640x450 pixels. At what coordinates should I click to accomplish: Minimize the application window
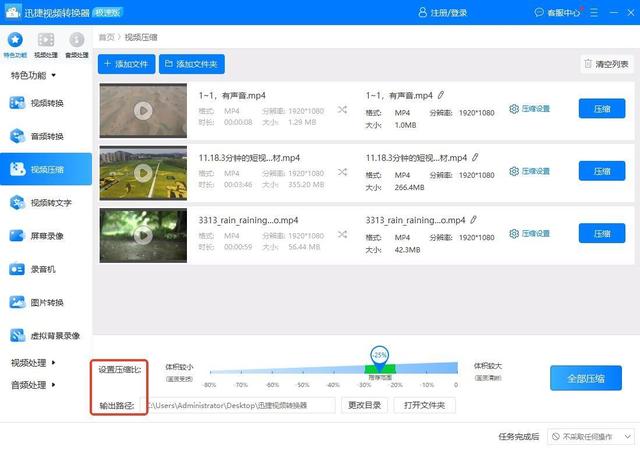(x=613, y=13)
